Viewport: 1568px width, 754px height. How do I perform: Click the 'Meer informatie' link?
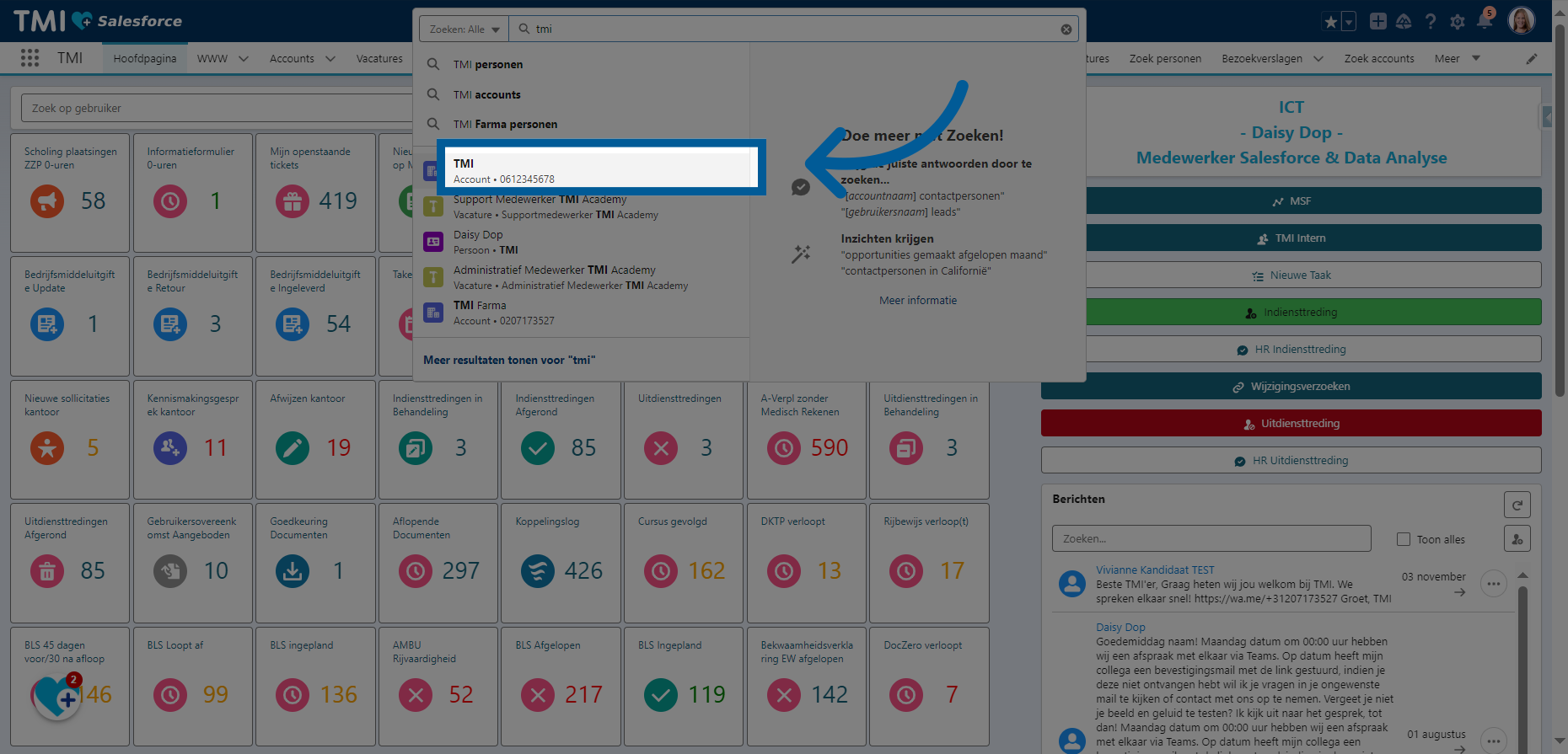[918, 300]
